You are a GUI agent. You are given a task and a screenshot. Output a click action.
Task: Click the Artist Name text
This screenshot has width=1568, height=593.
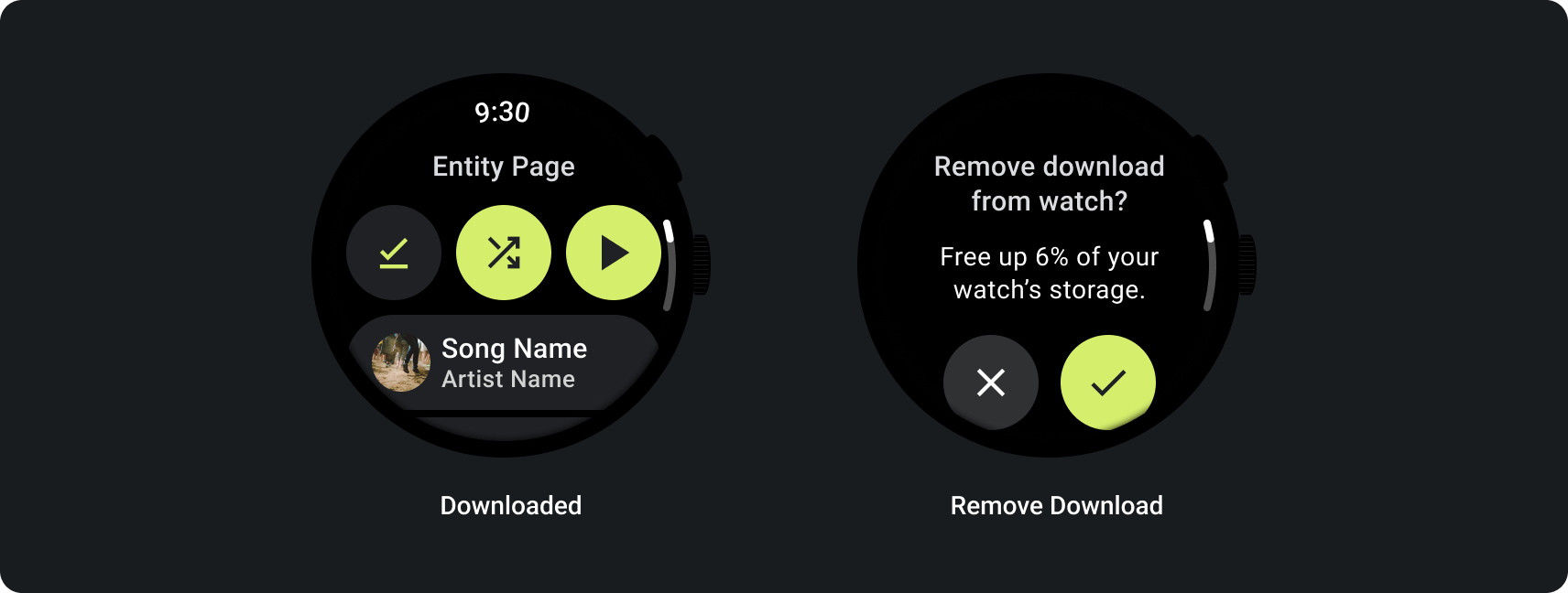coord(508,379)
